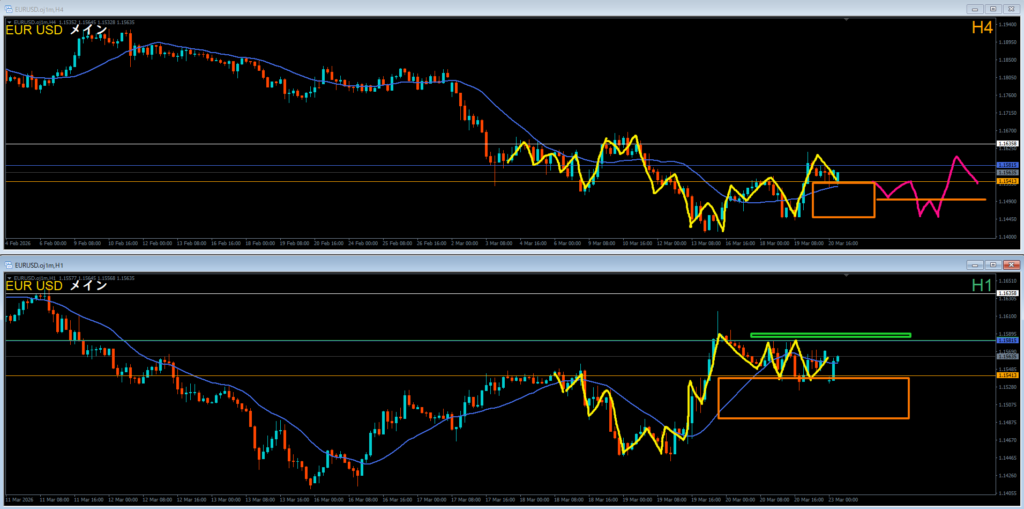
Task: Restore the EURUSD H1 chart window
Action: click(x=993, y=265)
